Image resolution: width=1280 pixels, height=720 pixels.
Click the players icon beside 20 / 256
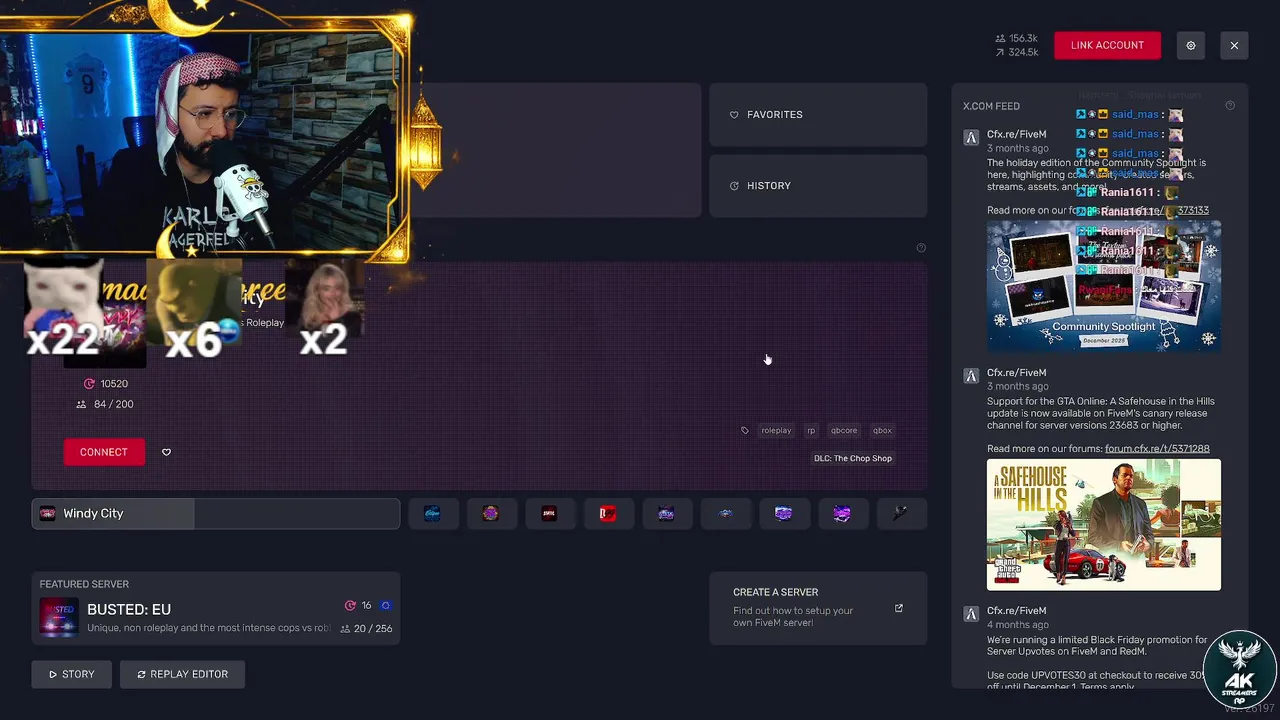pyautogui.click(x=345, y=628)
